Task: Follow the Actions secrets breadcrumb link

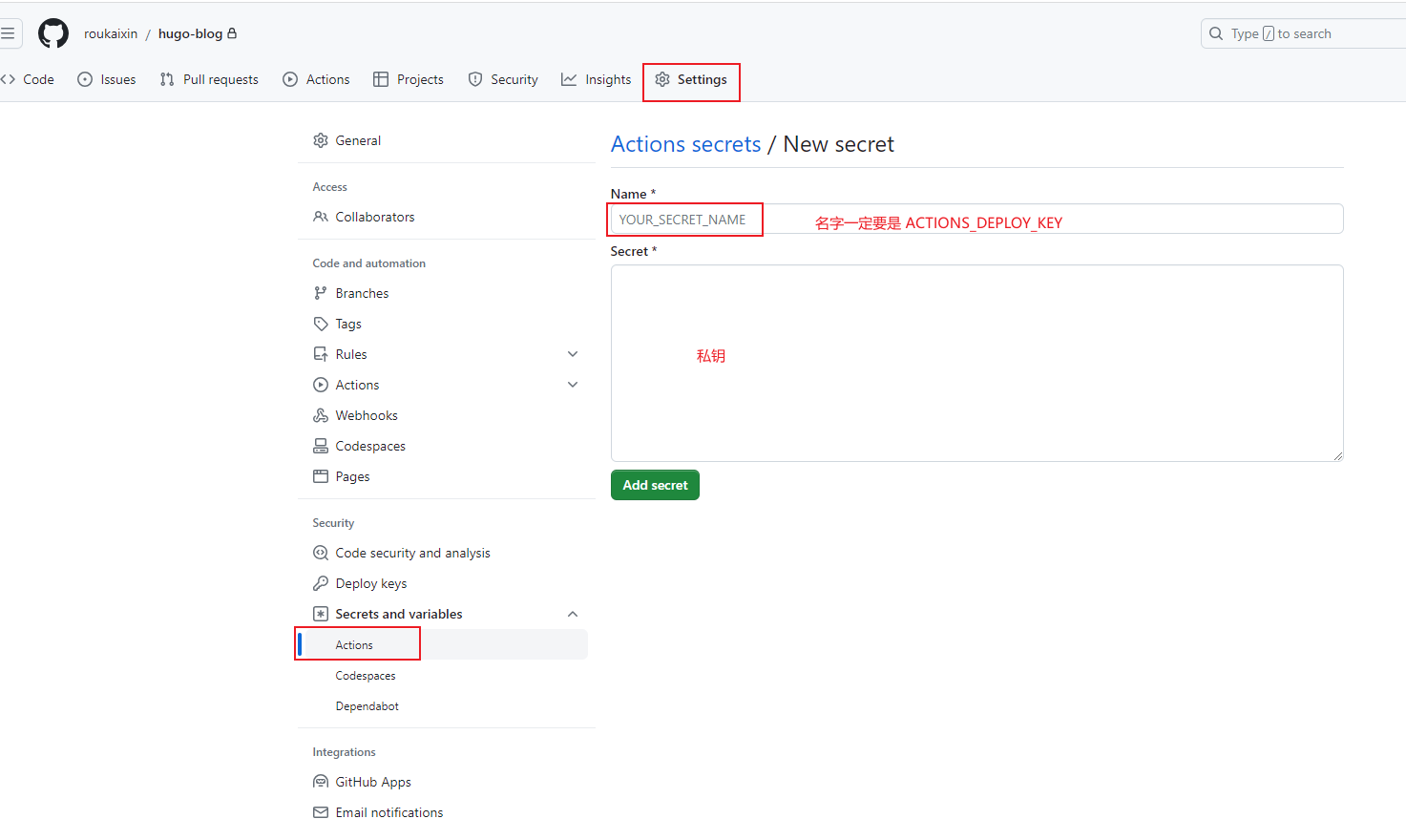Action: pos(685,144)
